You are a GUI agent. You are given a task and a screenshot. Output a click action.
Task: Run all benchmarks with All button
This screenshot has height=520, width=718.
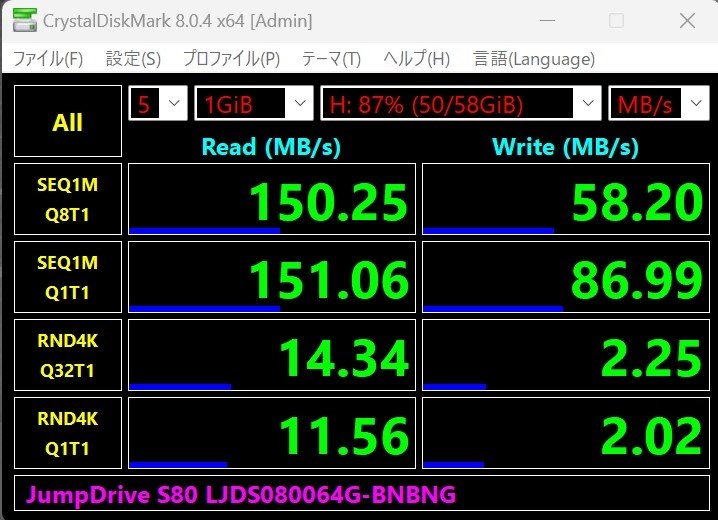tap(68, 121)
